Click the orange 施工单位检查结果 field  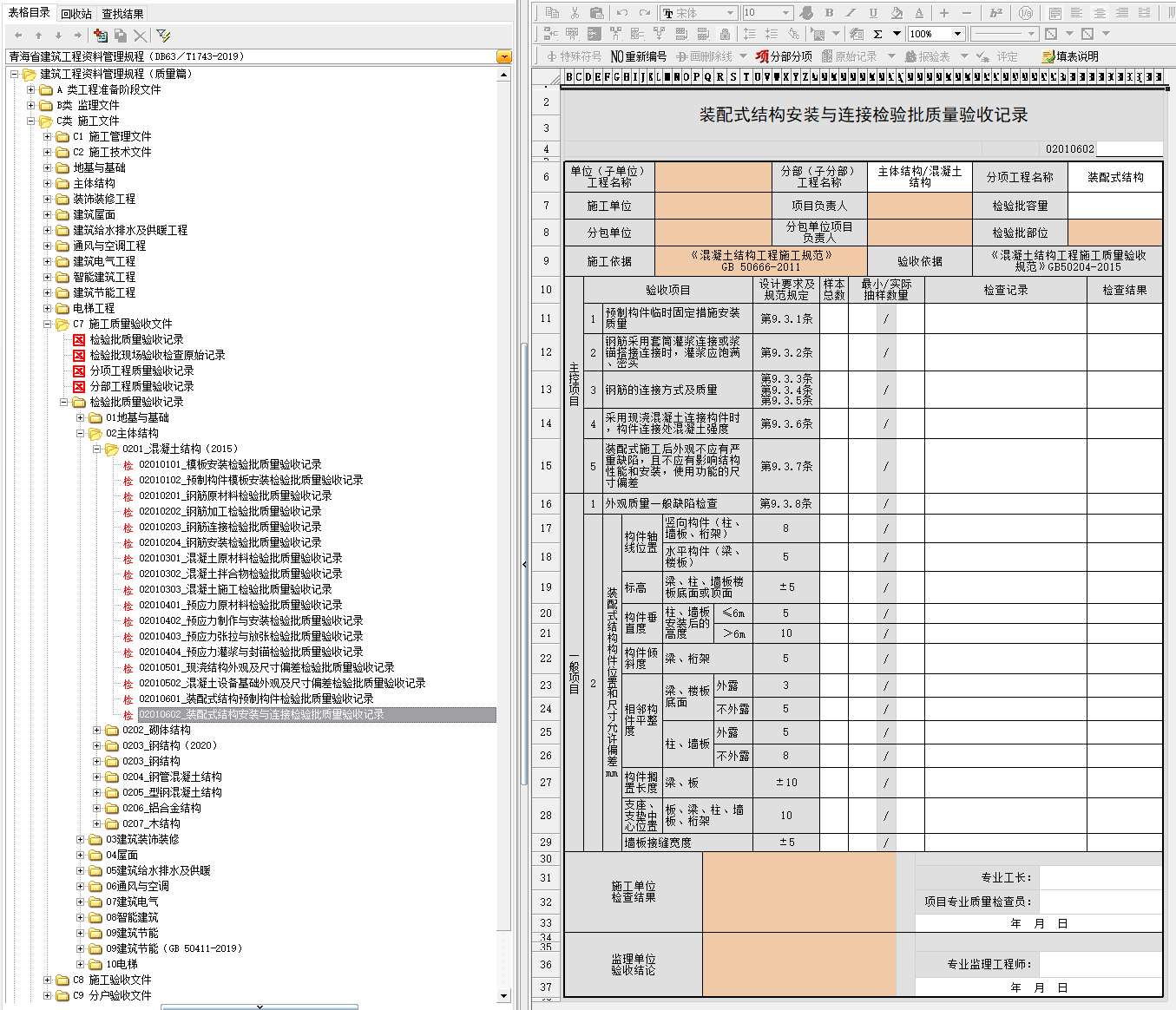(798, 892)
